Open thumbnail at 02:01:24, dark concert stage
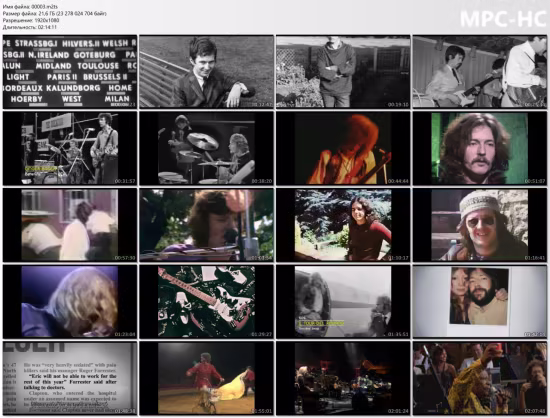550x418 pixels. pos(343,378)
